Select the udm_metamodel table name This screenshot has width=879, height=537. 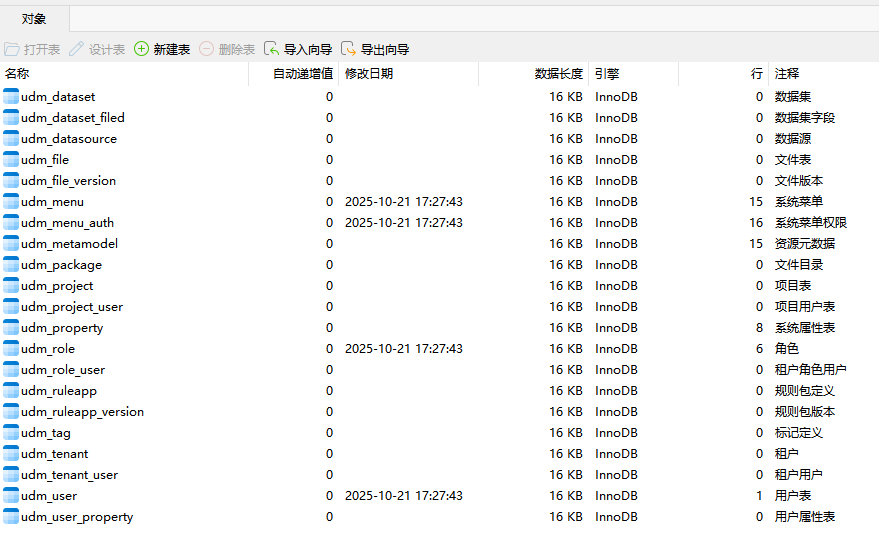69,244
